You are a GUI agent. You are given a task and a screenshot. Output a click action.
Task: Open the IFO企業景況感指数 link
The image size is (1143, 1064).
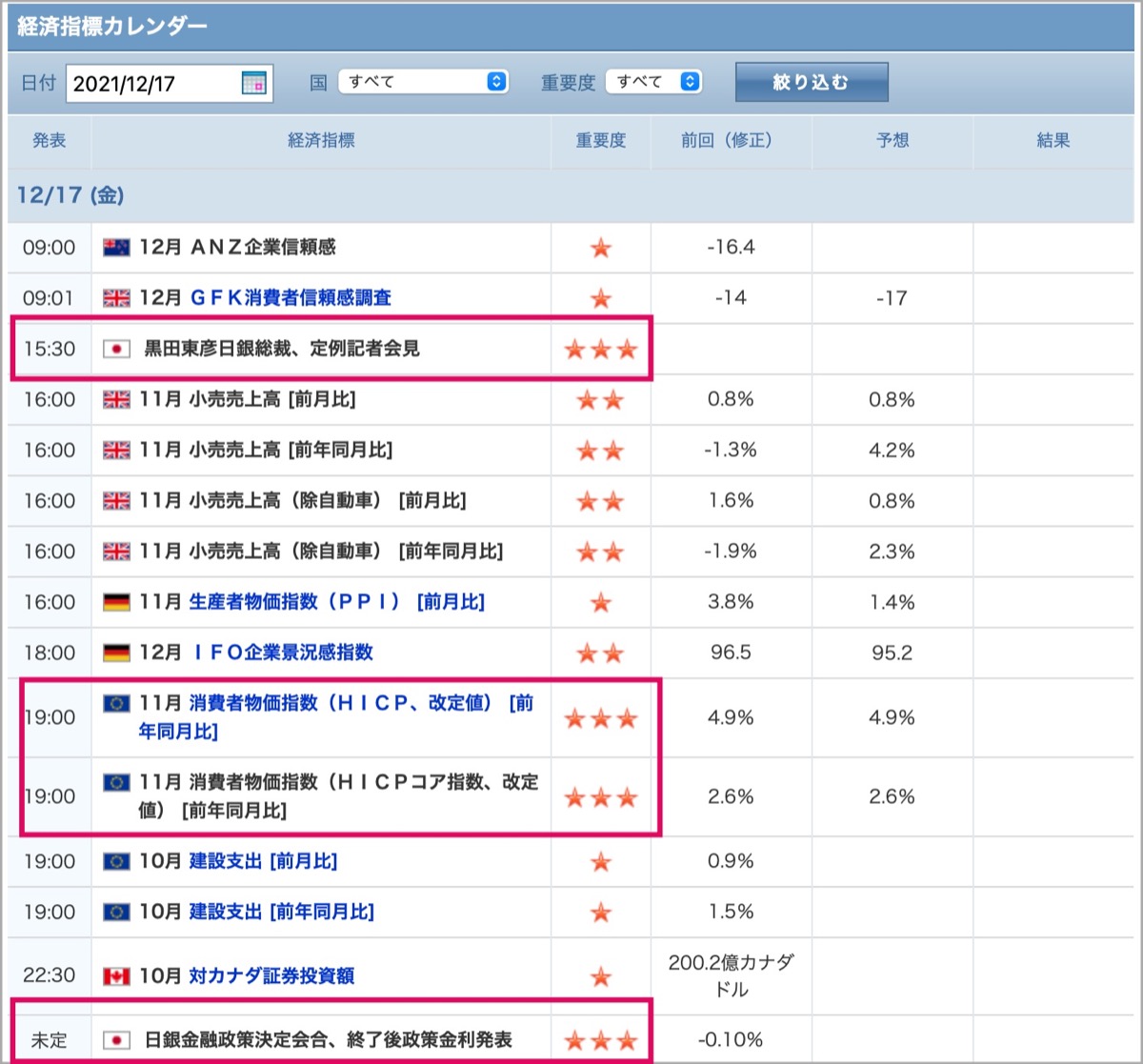282,652
